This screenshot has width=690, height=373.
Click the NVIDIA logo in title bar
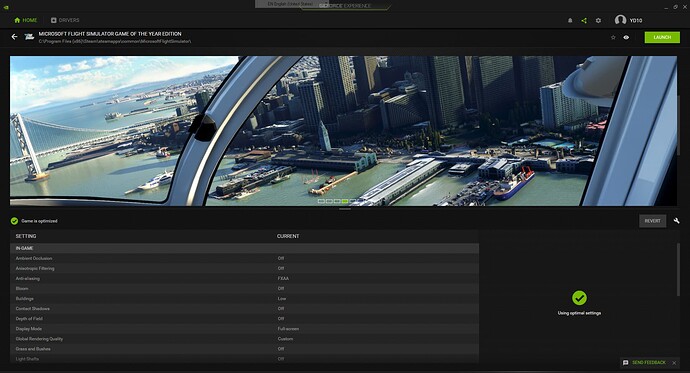point(5,7)
